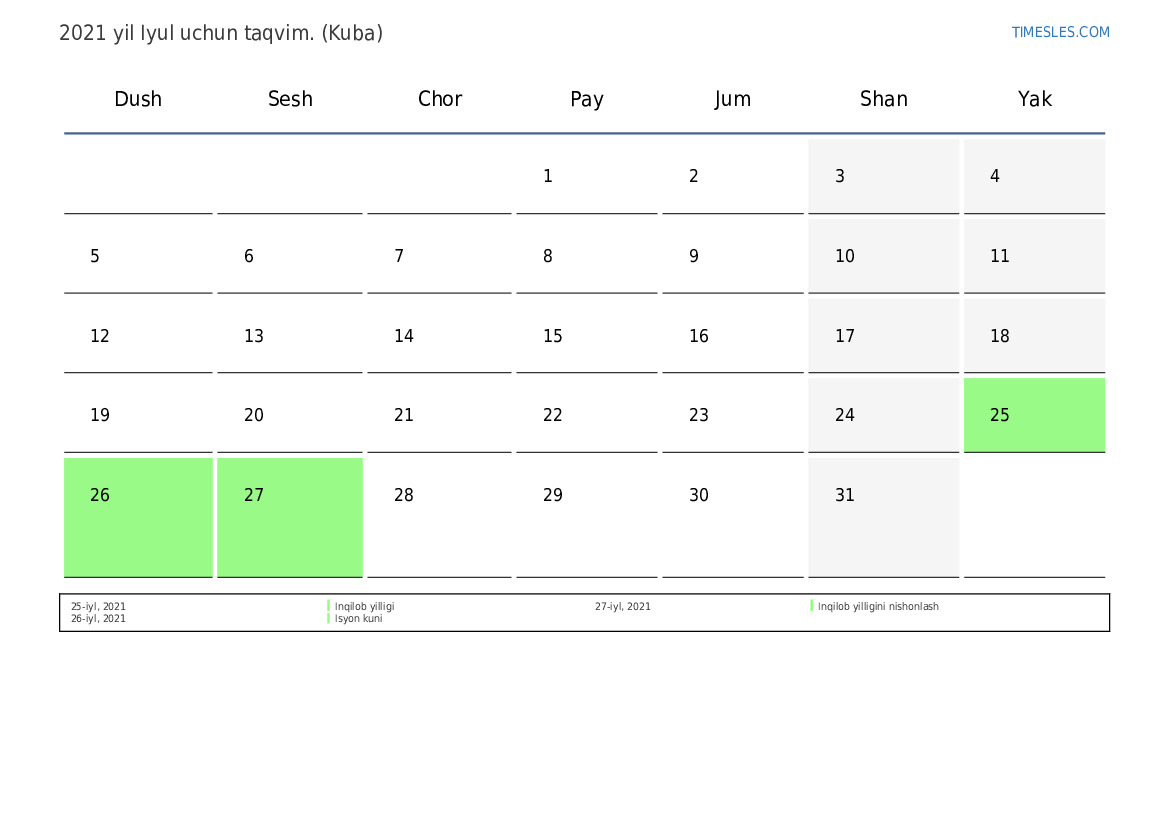Click date 29 on the calendar
The width and height of the screenshot is (1169, 827).
(x=587, y=518)
